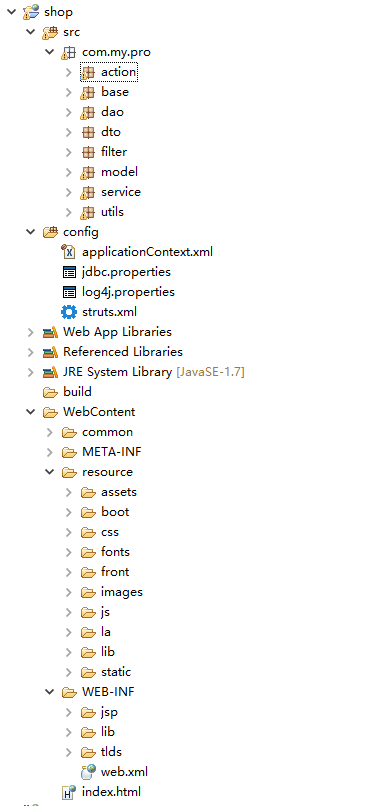Collapse the WEB-INF folder
Viewport: 374px width, 806px height.
[50, 692]
